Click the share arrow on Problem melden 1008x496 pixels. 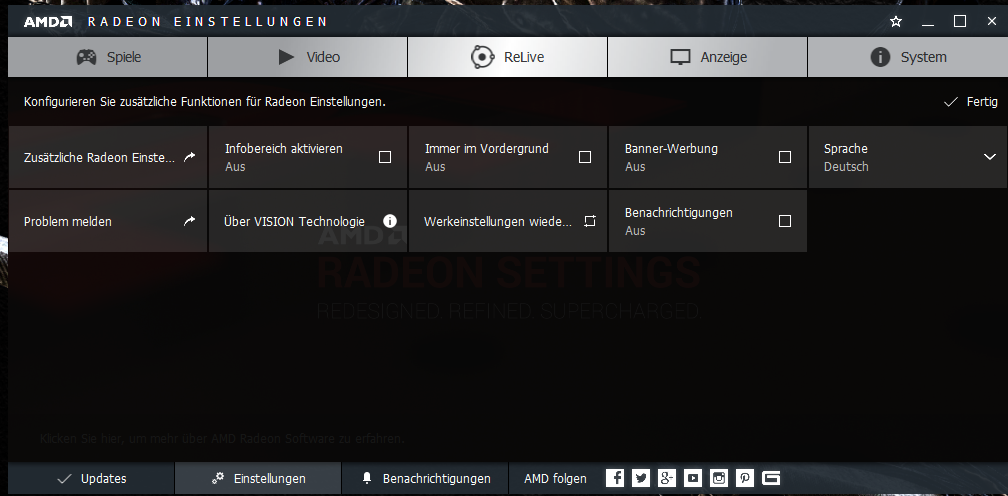pyautogui.click(x=190, y=221)
